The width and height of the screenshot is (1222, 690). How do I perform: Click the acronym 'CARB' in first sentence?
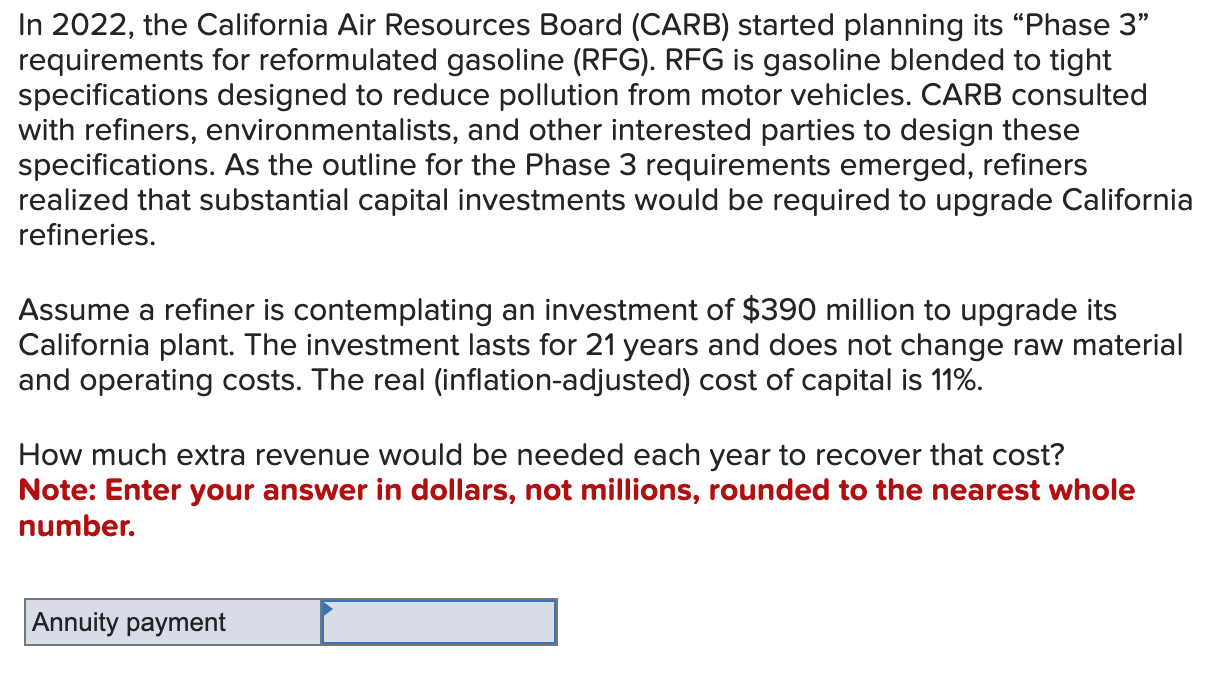coord(680,24)
